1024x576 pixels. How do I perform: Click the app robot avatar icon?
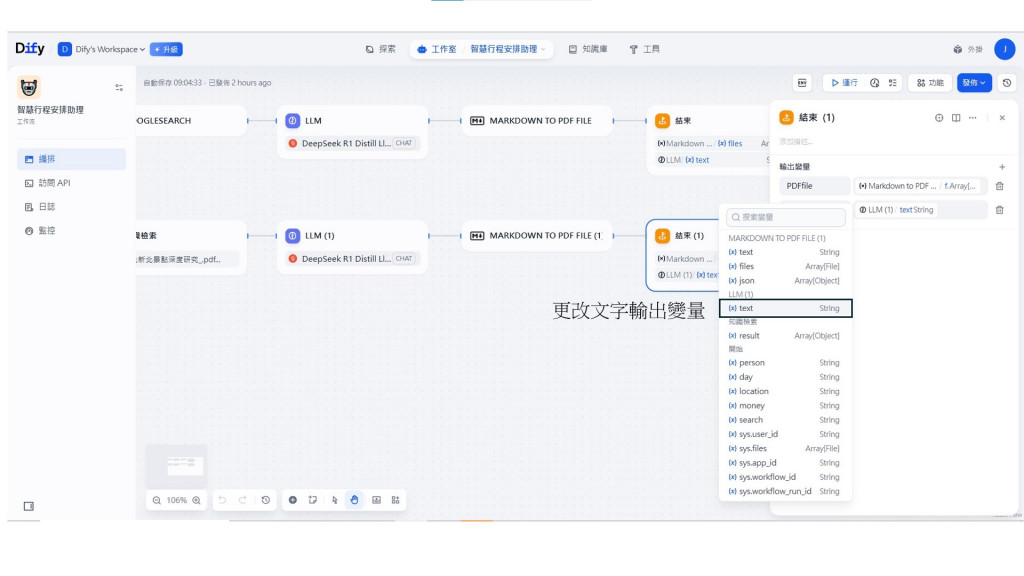[29, 87]
